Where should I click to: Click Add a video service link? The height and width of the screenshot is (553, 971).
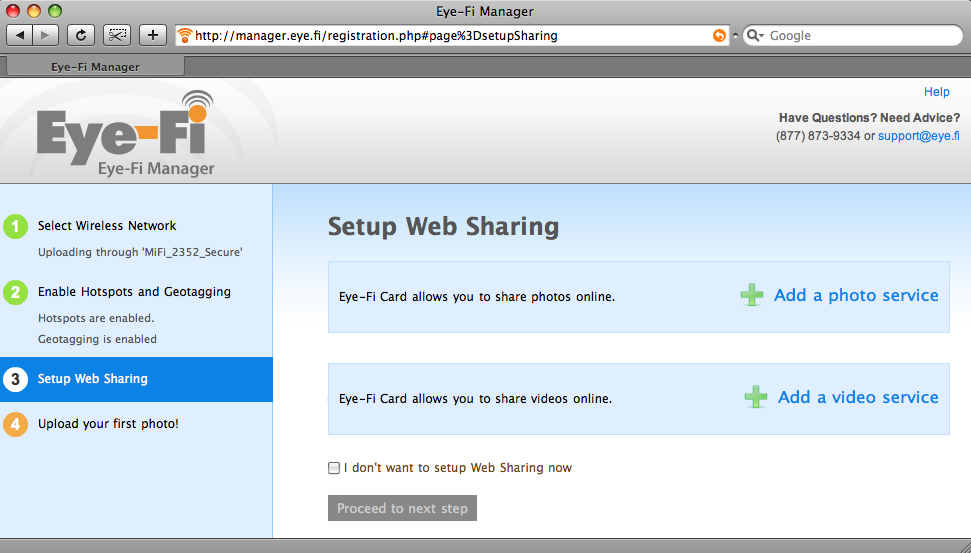coord(858,397)
